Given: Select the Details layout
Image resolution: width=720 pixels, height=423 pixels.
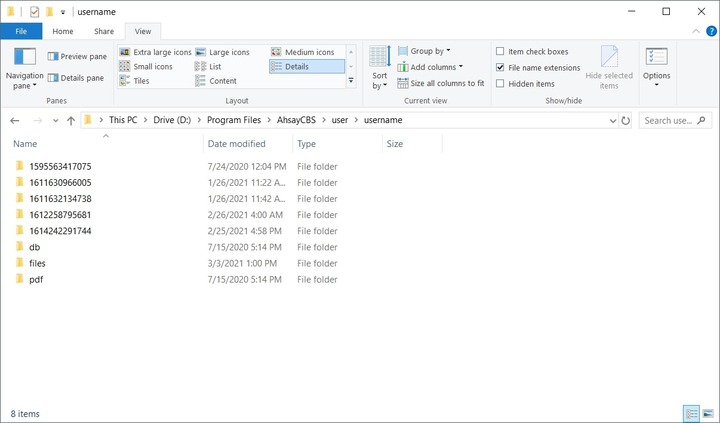Looking at the screenshot, I should [307, 67].
